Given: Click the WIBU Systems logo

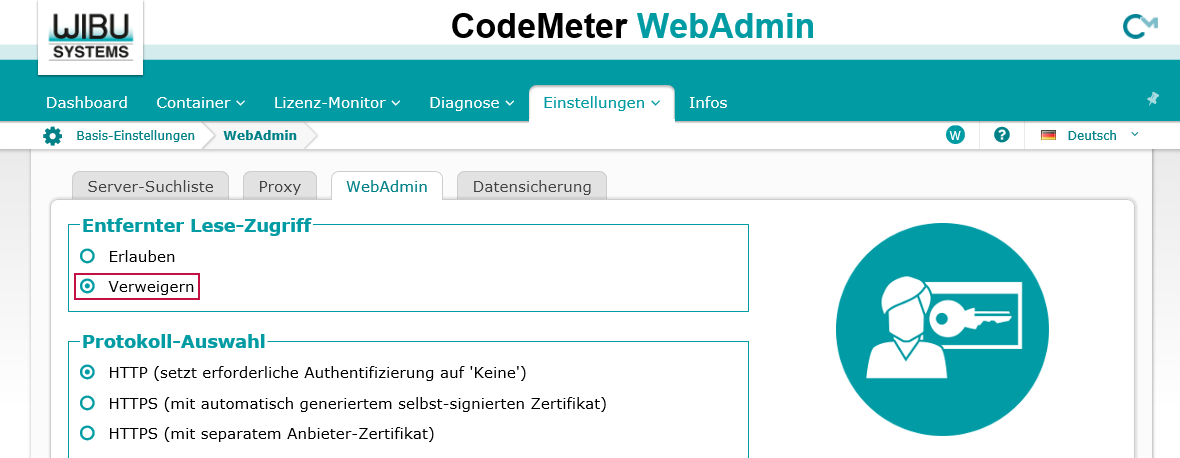Looking at the screenshot, I should point(90,36).
